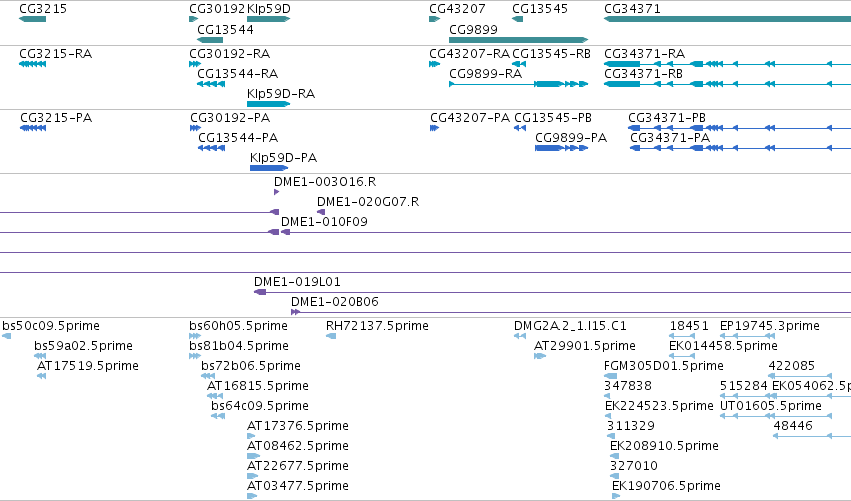Select EST AT22677.5prime
851x501 pixels.
click(x=297, y=466)
